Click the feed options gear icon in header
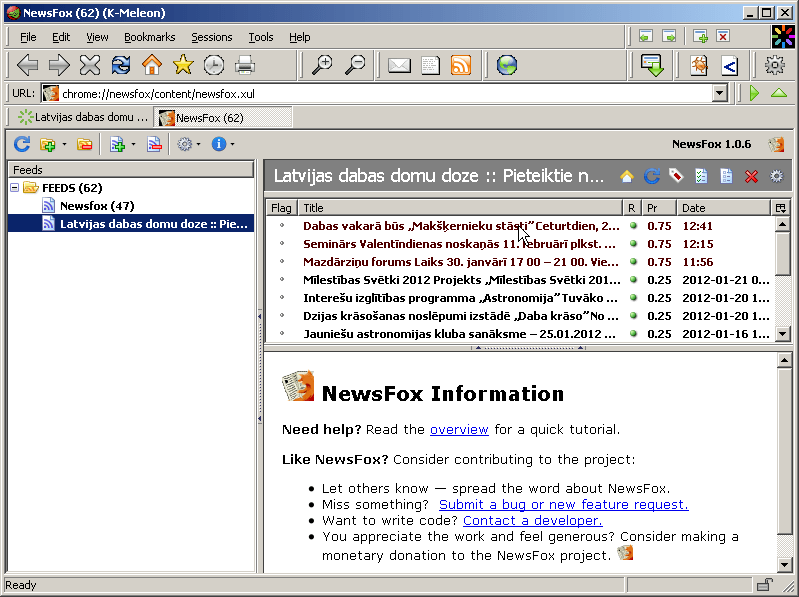The height and width of the screenshot is (597, 799). click(776, 176)
